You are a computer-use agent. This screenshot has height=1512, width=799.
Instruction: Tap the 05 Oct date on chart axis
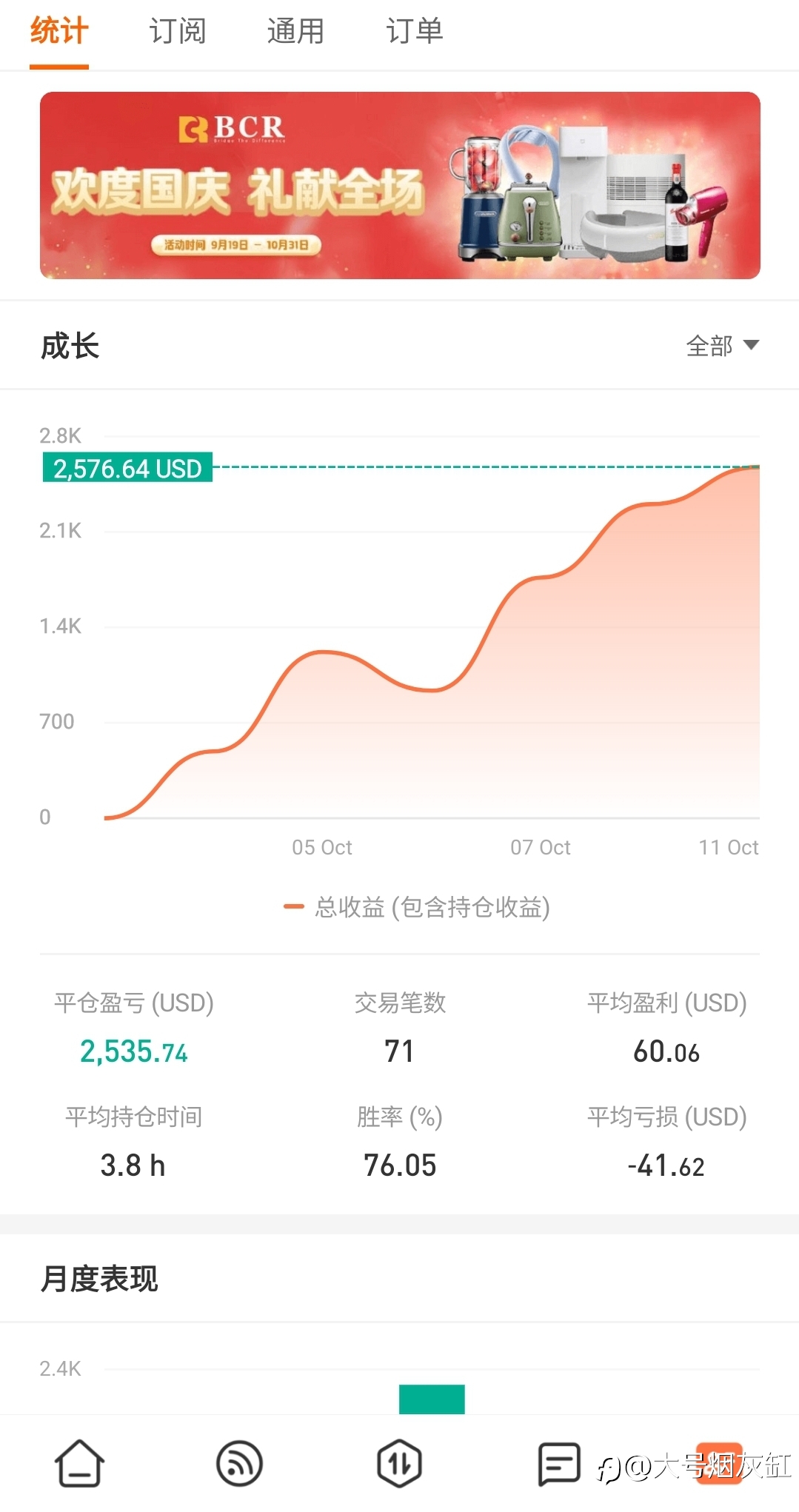click(x=322, y=847)
